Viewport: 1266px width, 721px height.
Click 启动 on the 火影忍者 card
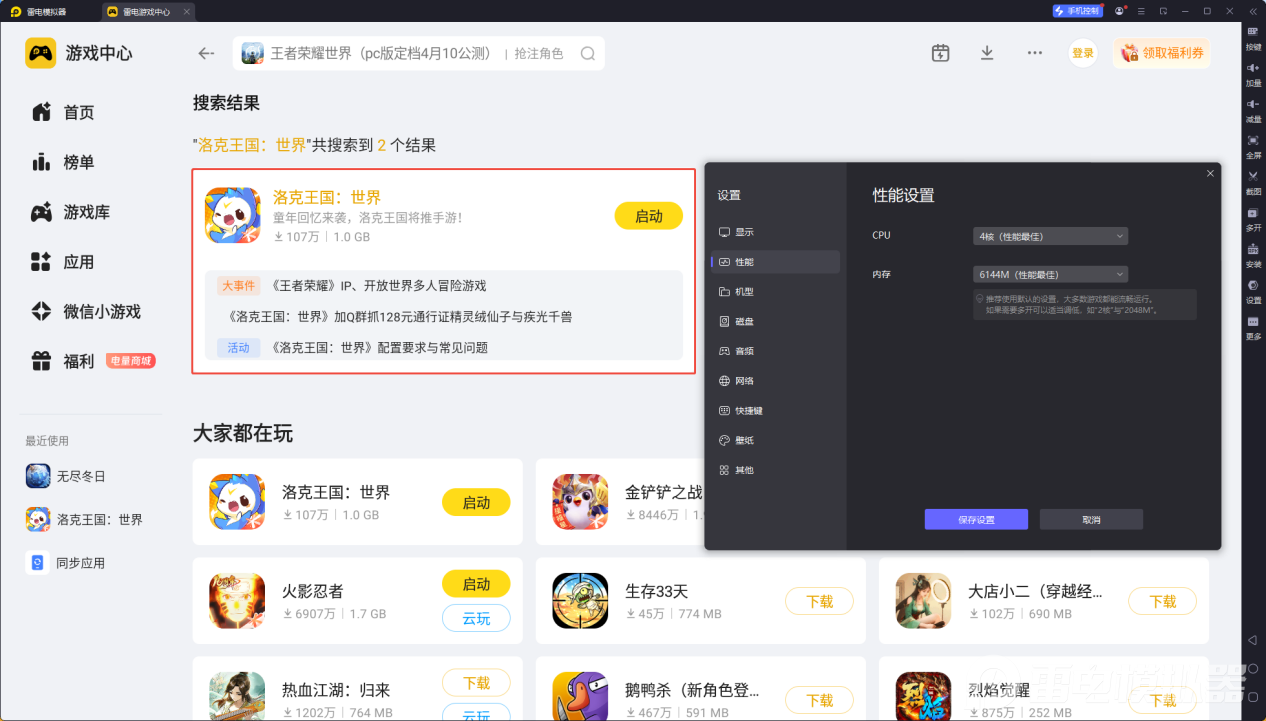tap(476, 584)
